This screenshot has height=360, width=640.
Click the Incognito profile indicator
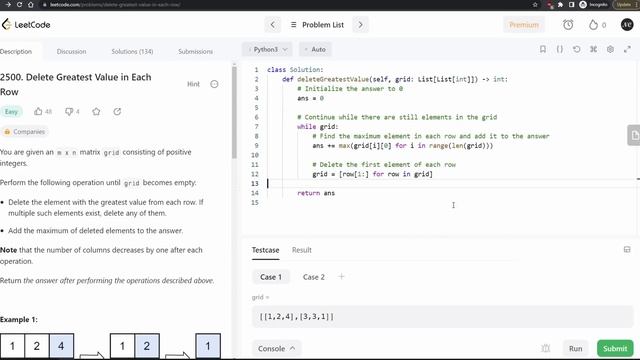[594, 4]
